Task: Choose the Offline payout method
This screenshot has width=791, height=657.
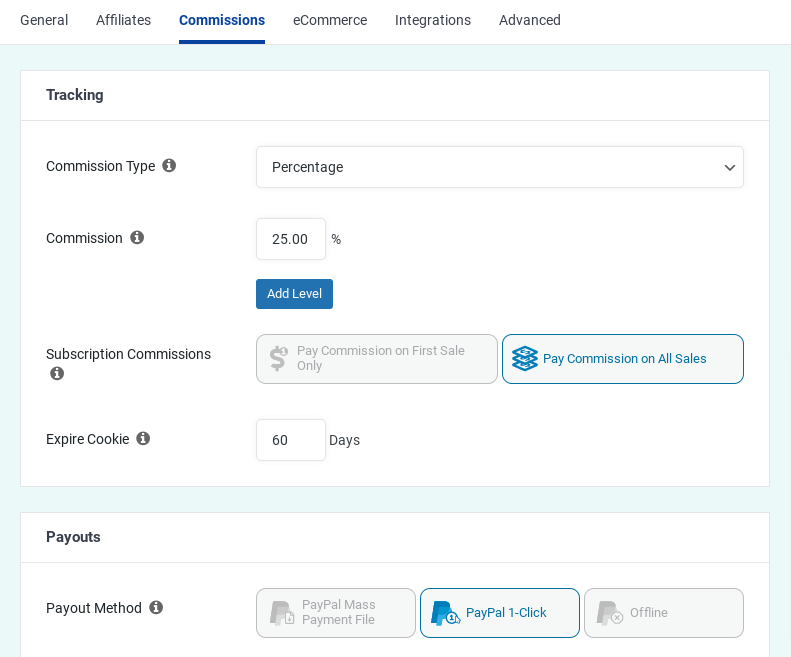Action: tap(664, 613)
